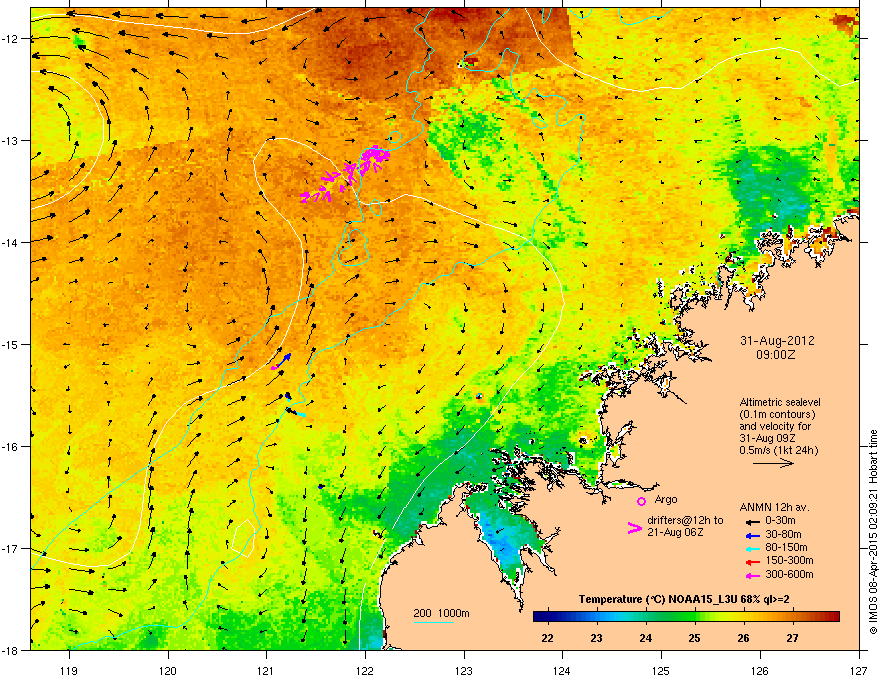Click the temperature color bar at 24 degrees
This screenshot has height=680, width=880.
tap(646, 617)
